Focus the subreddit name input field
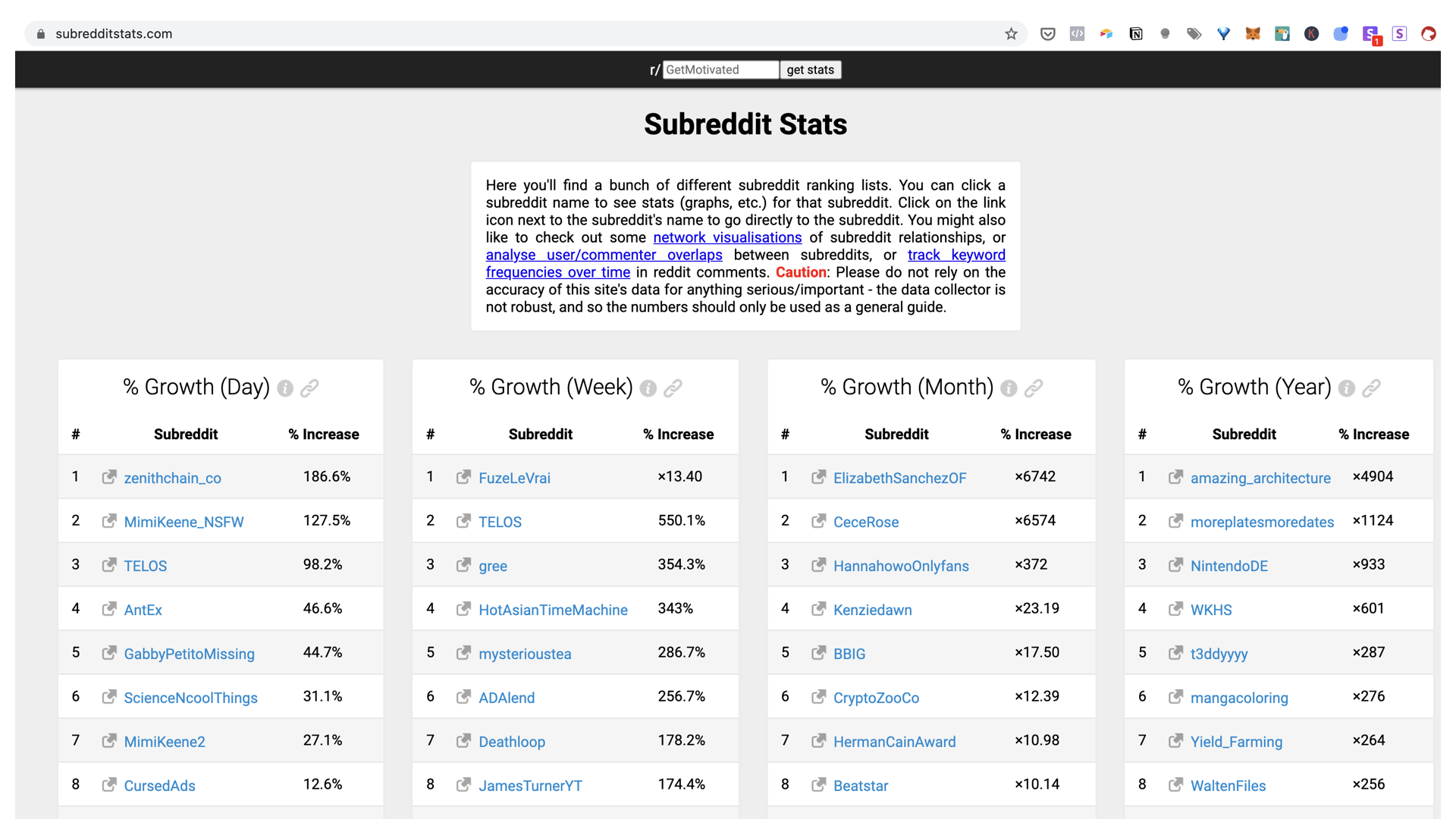Image resolution: width=1456 pixels, height=819 pixels. [x=720, y=70]
